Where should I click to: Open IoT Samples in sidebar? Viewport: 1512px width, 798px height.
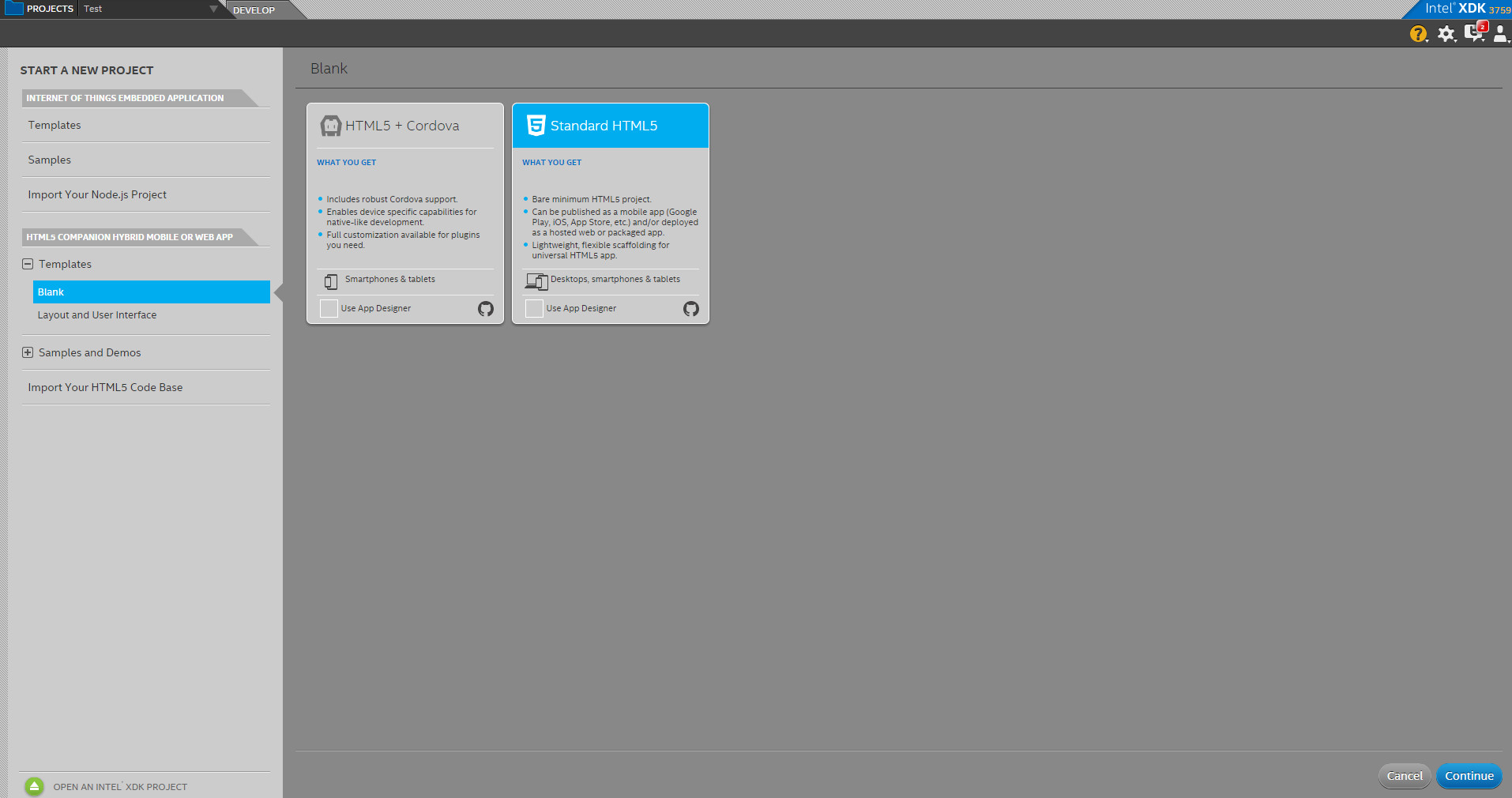pos(49,160)
